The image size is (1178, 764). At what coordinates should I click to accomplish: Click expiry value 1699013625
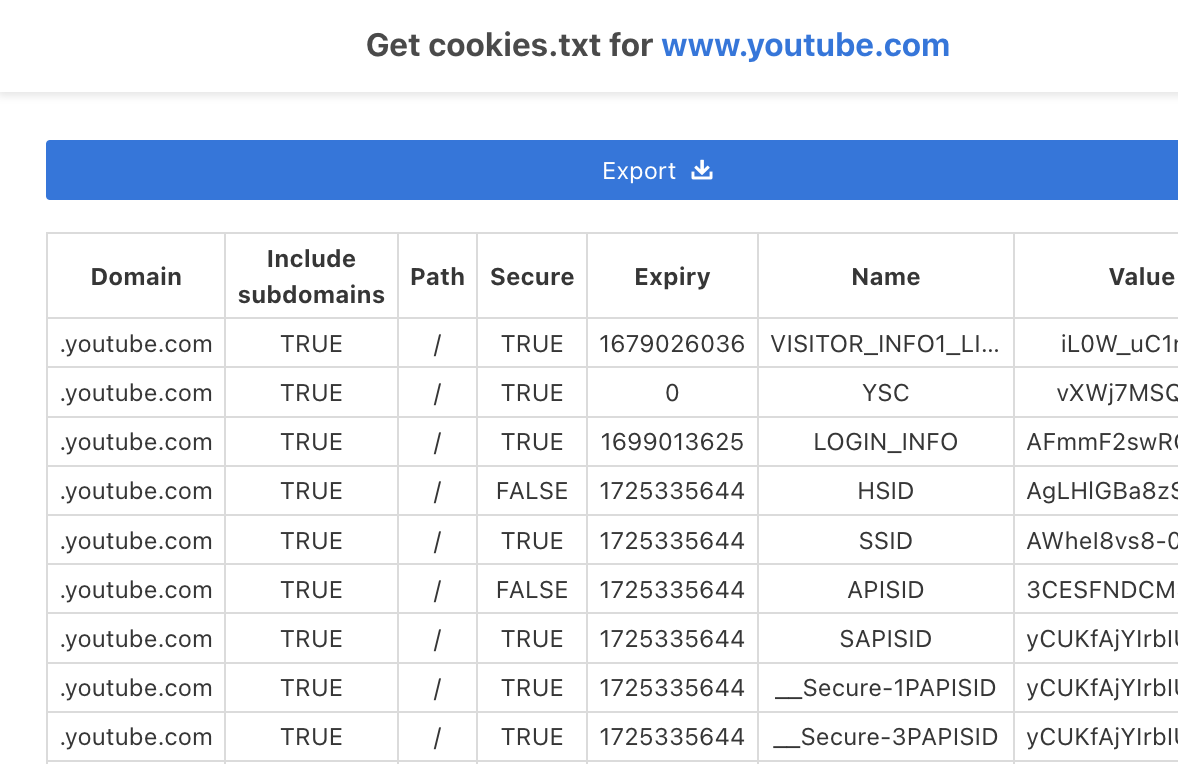(672, 442)
